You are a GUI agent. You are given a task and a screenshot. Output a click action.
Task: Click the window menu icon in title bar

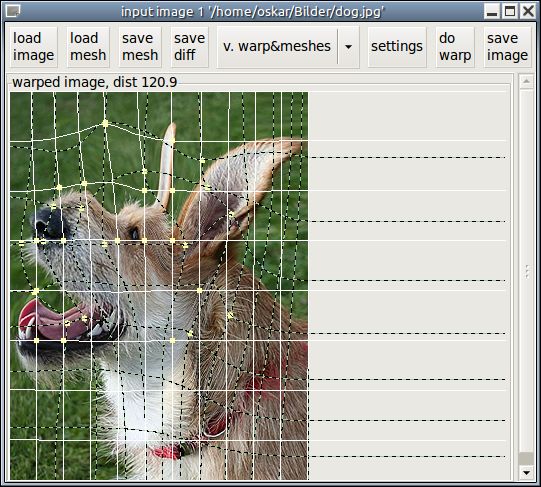tap(13, 11)
